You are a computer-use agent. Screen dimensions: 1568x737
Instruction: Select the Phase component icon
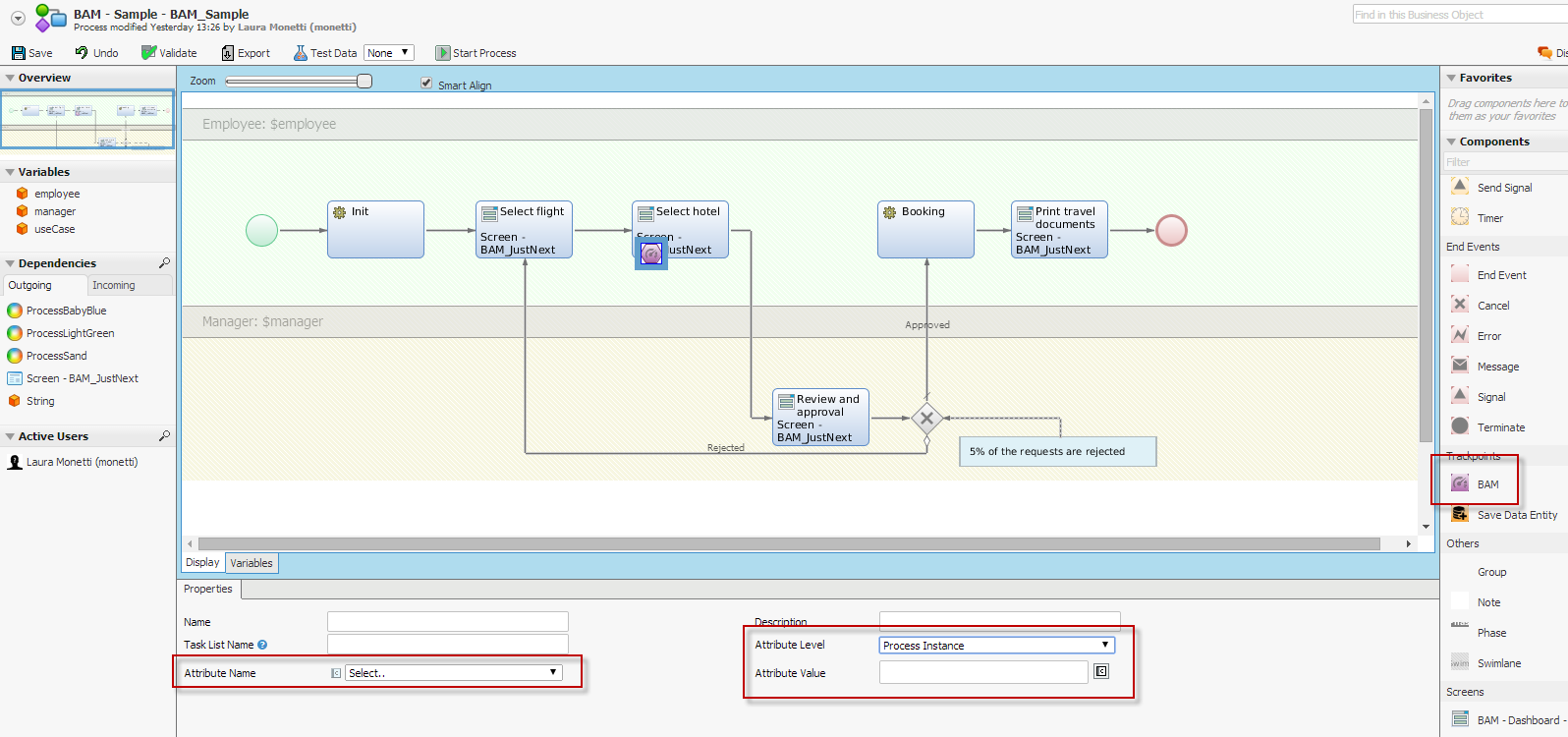pyautogui.click(x=1460, y=626)
